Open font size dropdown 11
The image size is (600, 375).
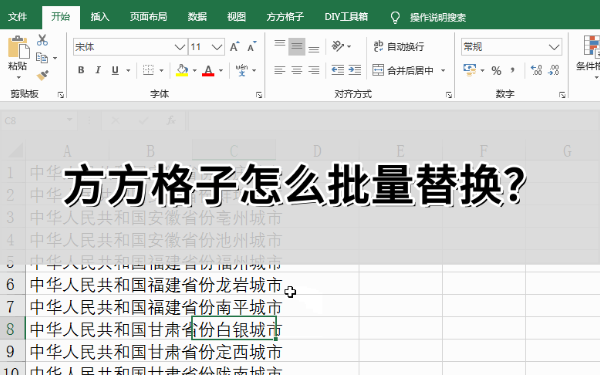click(x=217, y=47)
